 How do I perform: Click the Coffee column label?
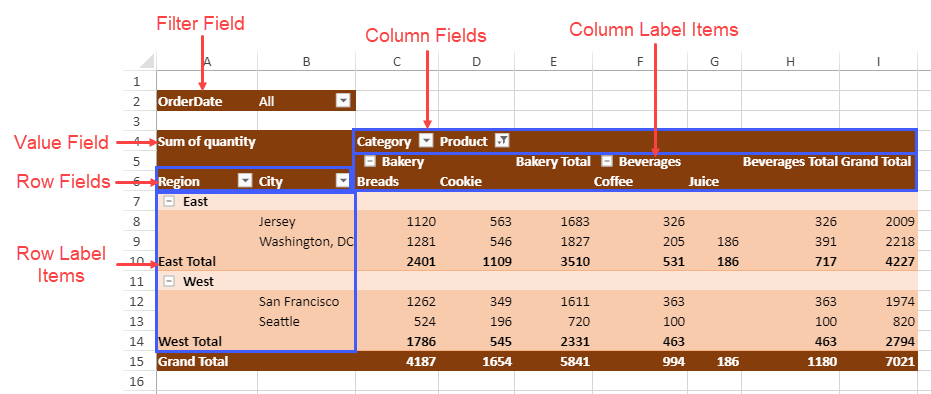click(x=613, y=182)
